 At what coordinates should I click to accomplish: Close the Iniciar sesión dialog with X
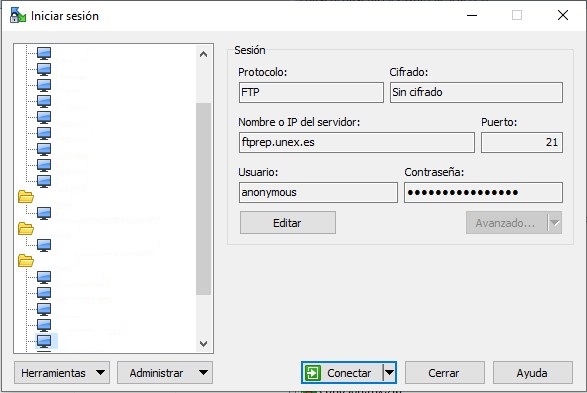tap(563, 15)
